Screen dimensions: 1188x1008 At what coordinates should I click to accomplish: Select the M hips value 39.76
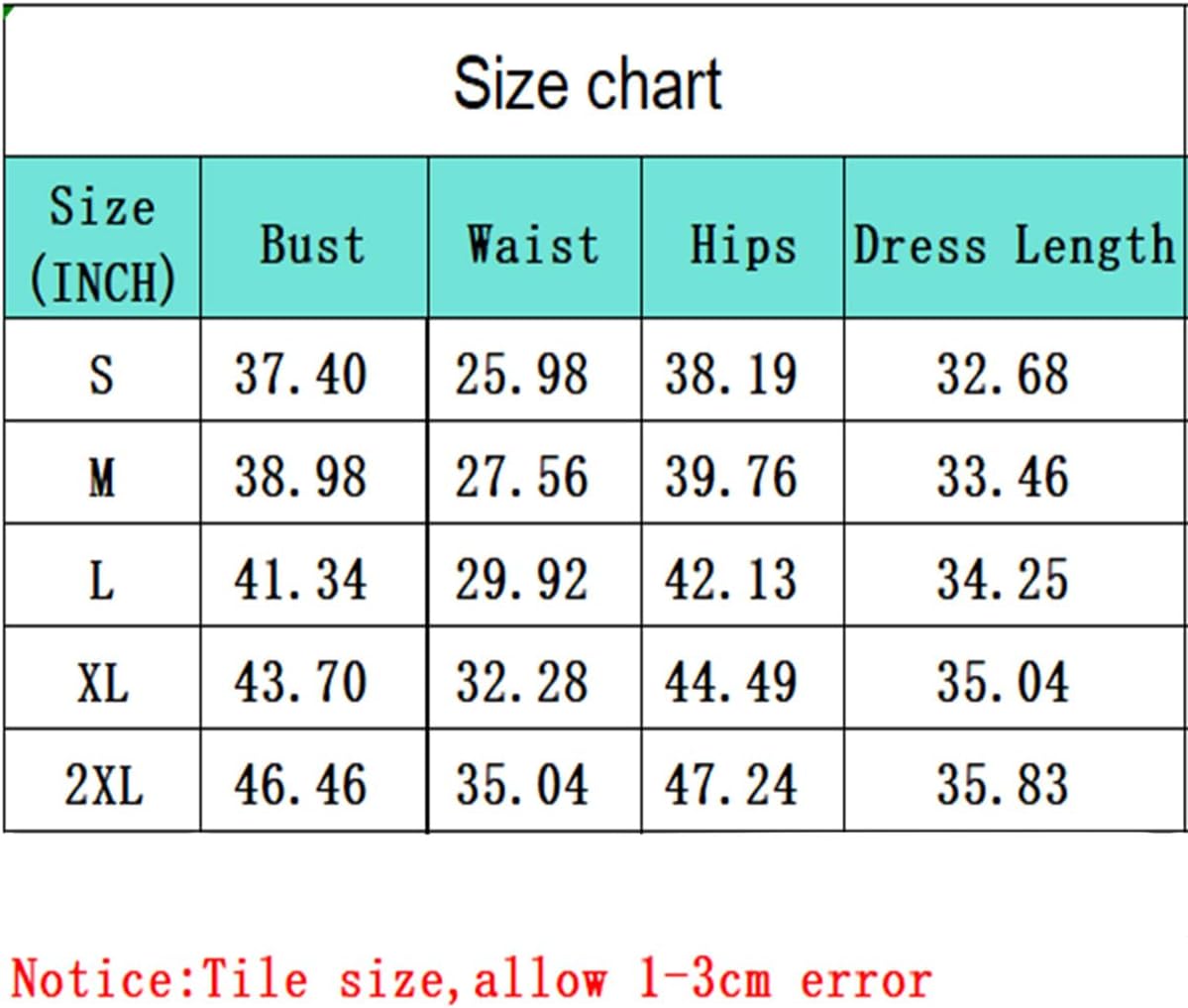pyautogui.click(x=730, y=477)
